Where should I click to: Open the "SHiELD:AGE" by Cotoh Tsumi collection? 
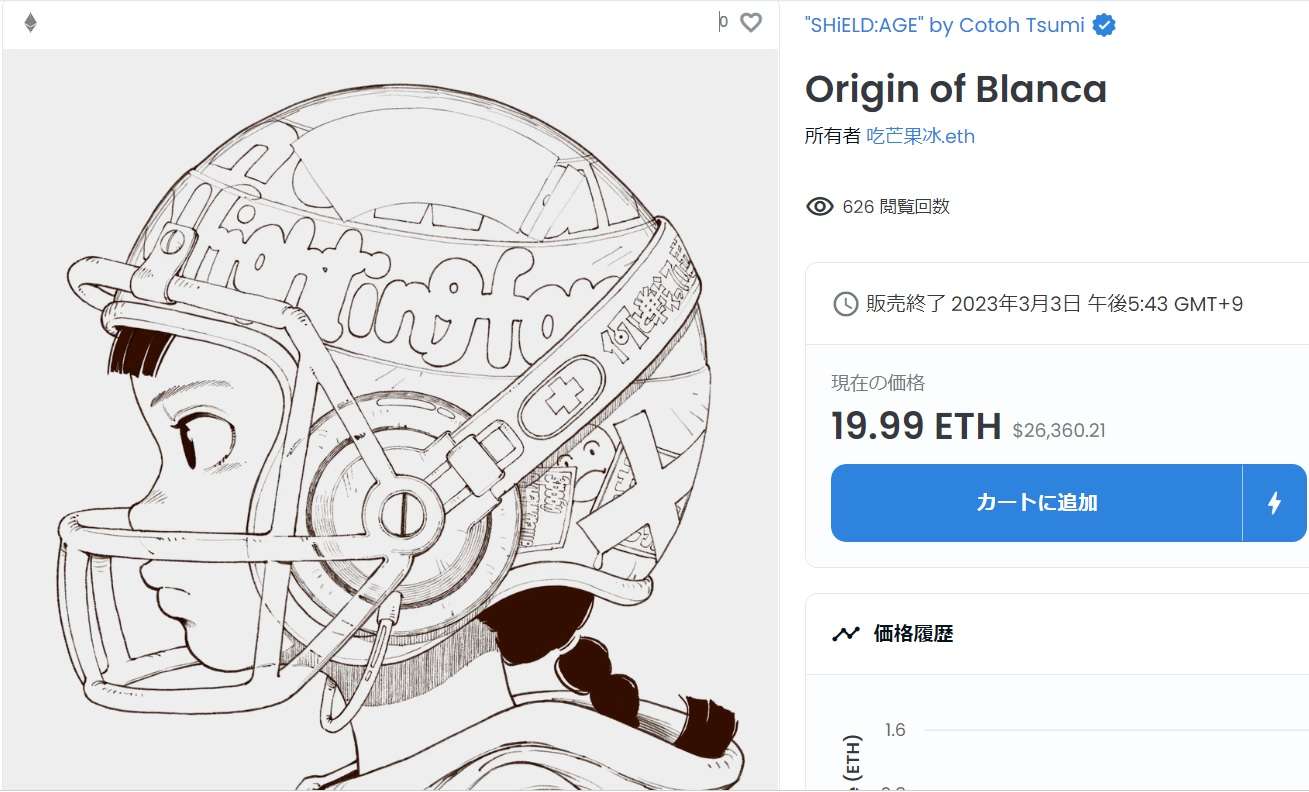pyautogui.click(x=944, y=26)
